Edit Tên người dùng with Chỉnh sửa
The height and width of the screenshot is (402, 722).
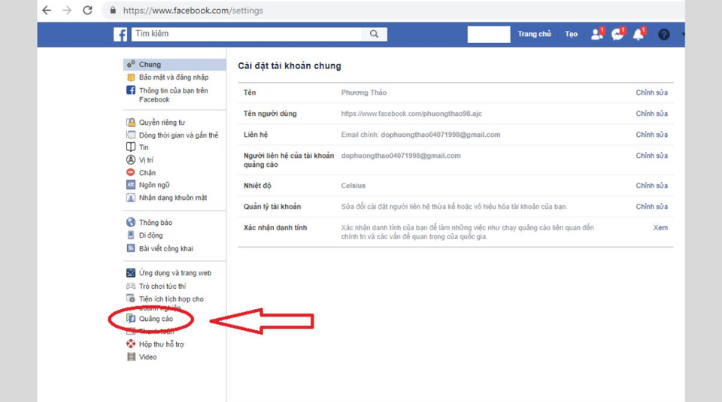(652, 114)
